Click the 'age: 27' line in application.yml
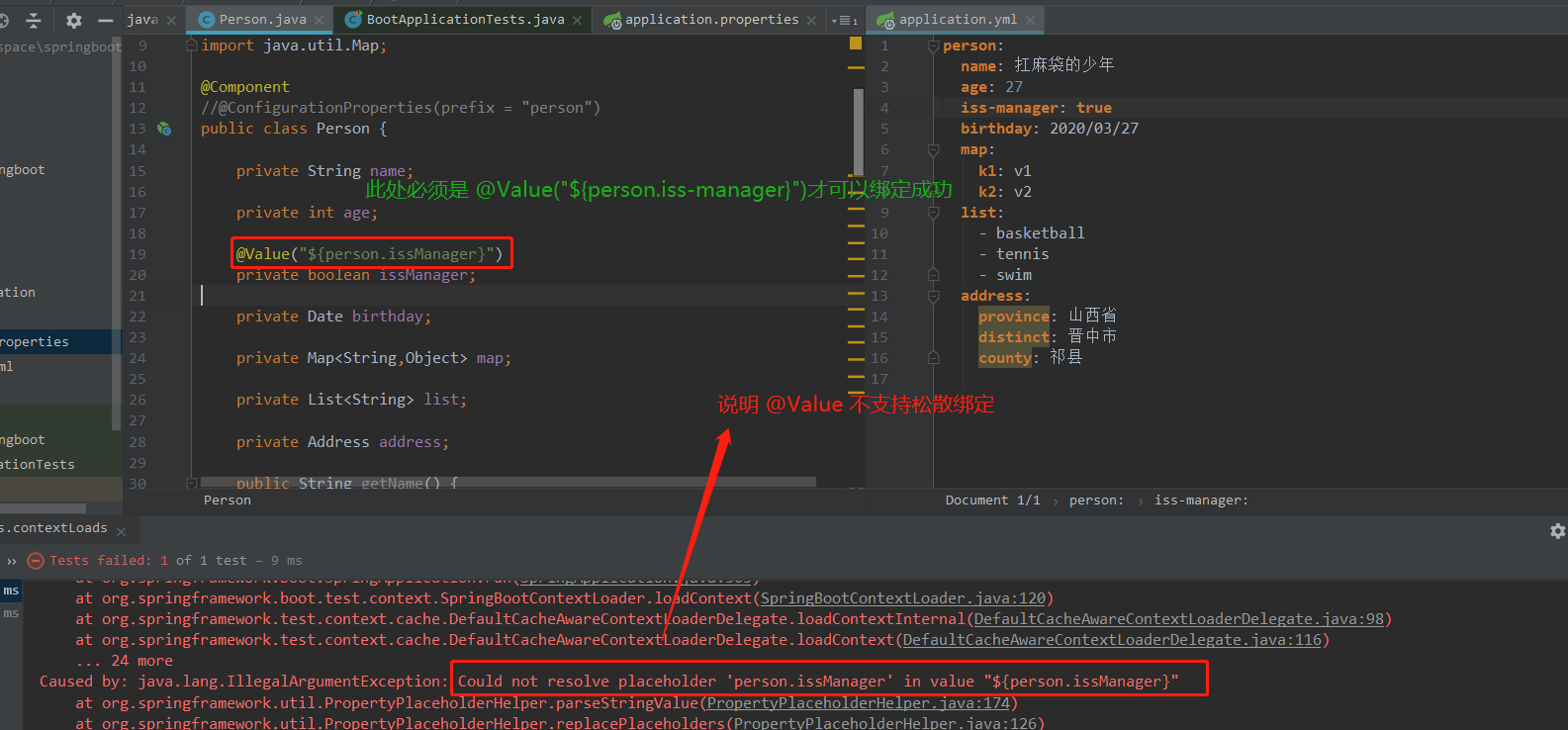The height and width of the screenshot is (730, 1568). tap(991, 87)
